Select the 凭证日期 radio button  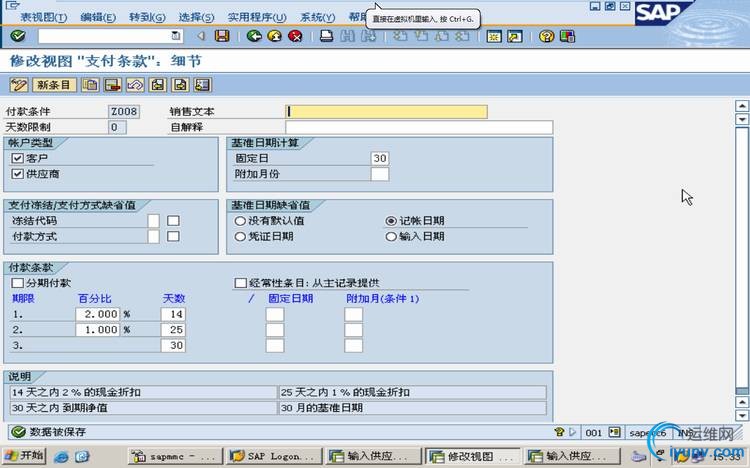[x=240, y=236]
